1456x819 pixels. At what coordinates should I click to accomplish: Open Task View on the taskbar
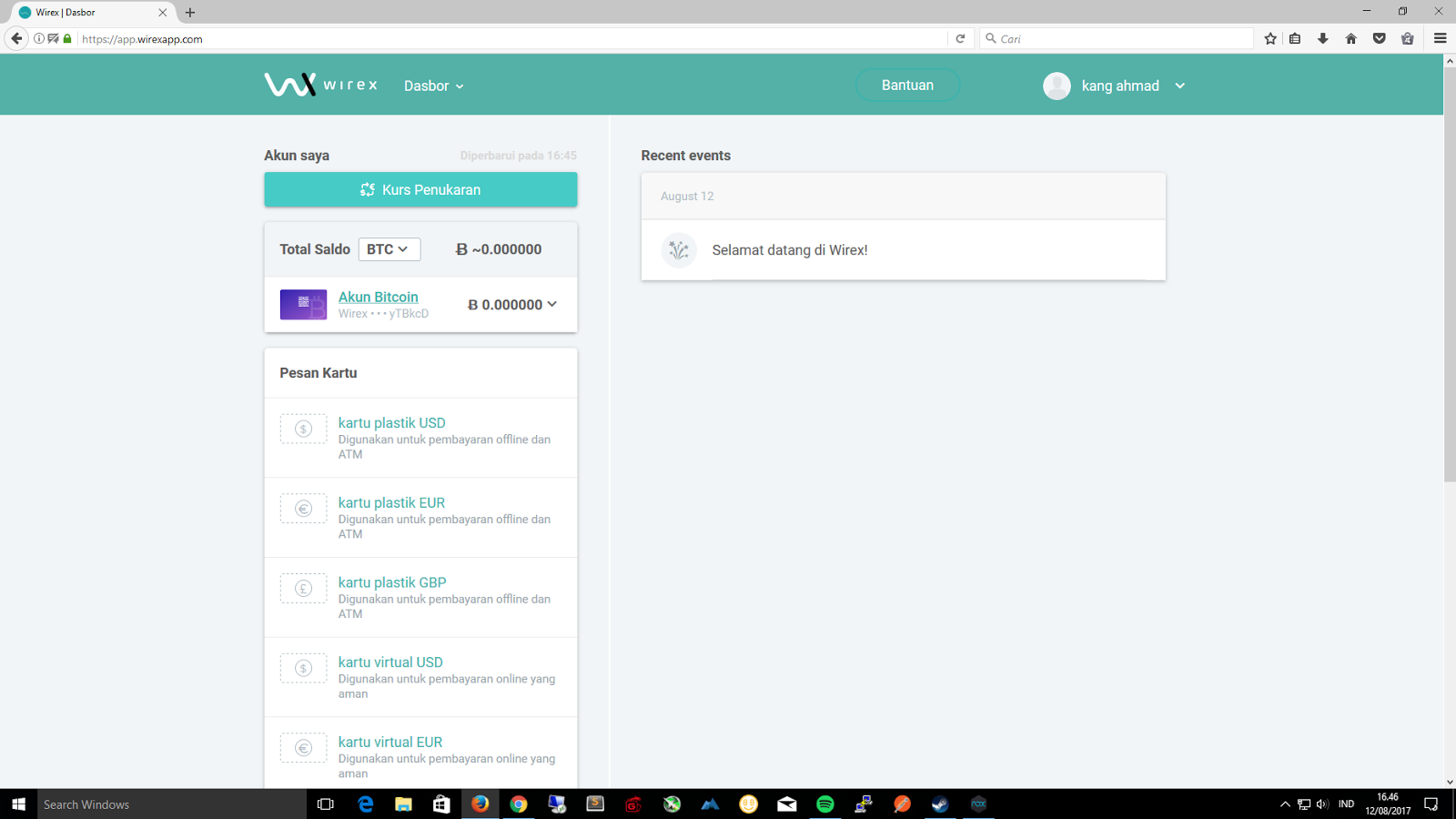326,804
